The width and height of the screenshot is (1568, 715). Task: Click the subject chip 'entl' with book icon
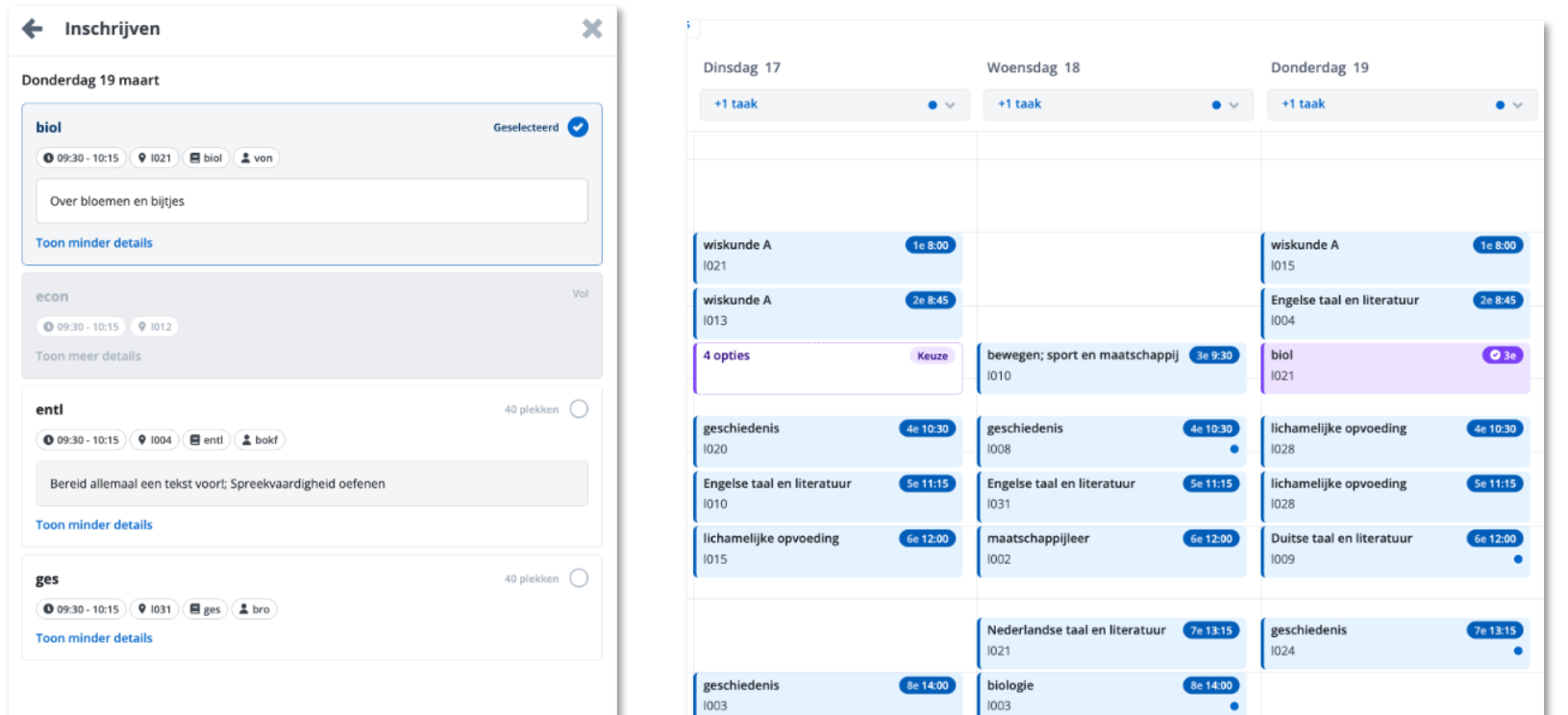[x=207, y=440]
